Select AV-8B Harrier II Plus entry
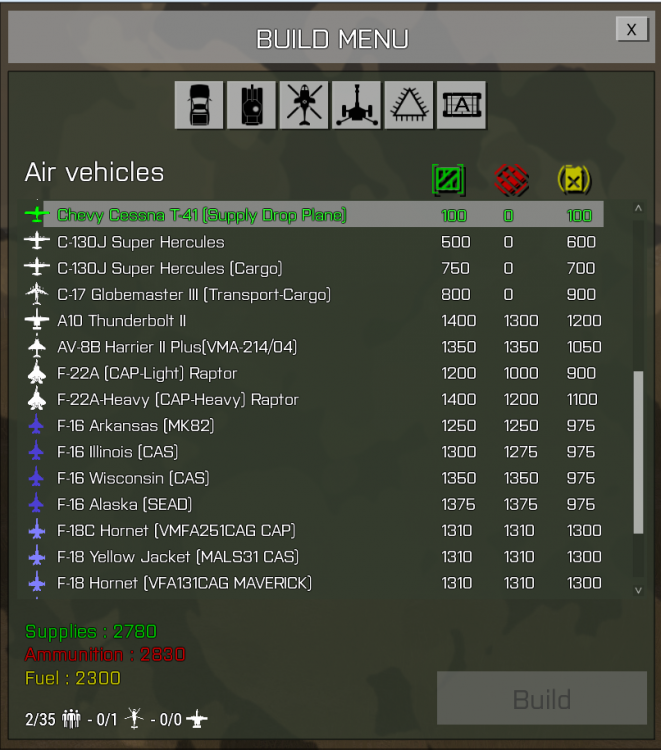 (314, 347)
